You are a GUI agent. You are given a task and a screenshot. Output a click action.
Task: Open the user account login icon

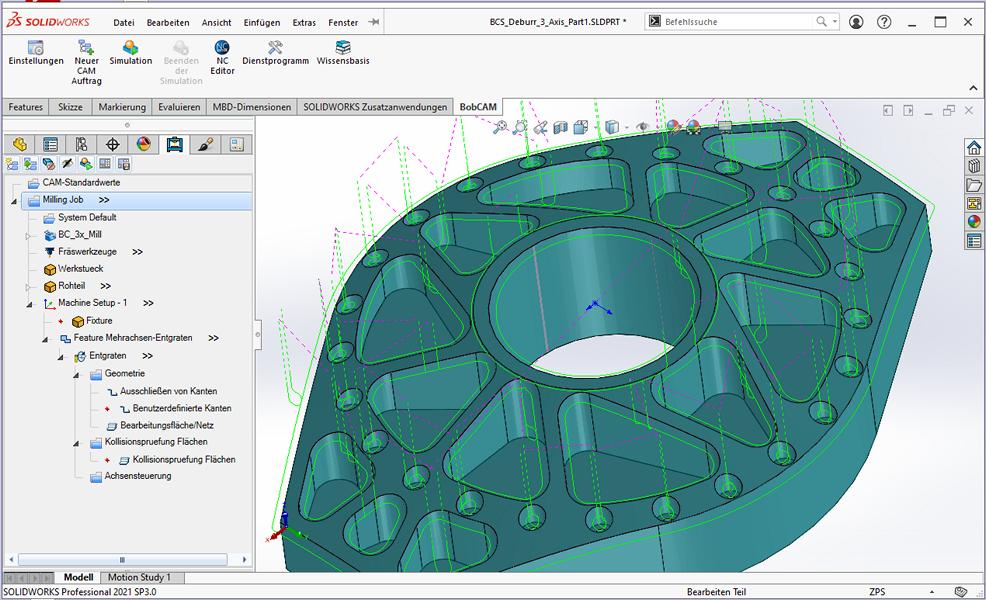coord(856,22)
